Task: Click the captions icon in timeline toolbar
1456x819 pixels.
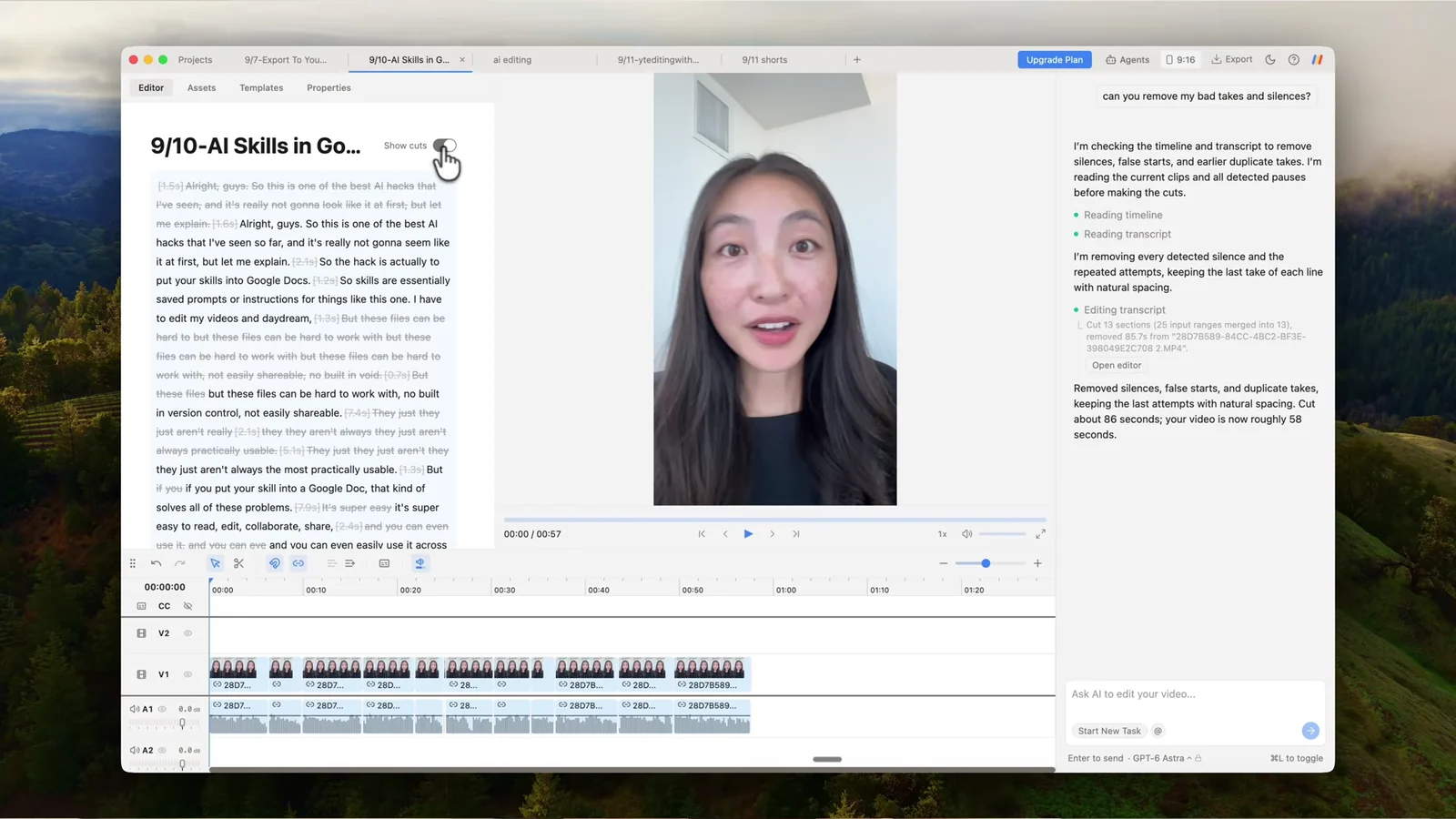Action: (385, 563)
